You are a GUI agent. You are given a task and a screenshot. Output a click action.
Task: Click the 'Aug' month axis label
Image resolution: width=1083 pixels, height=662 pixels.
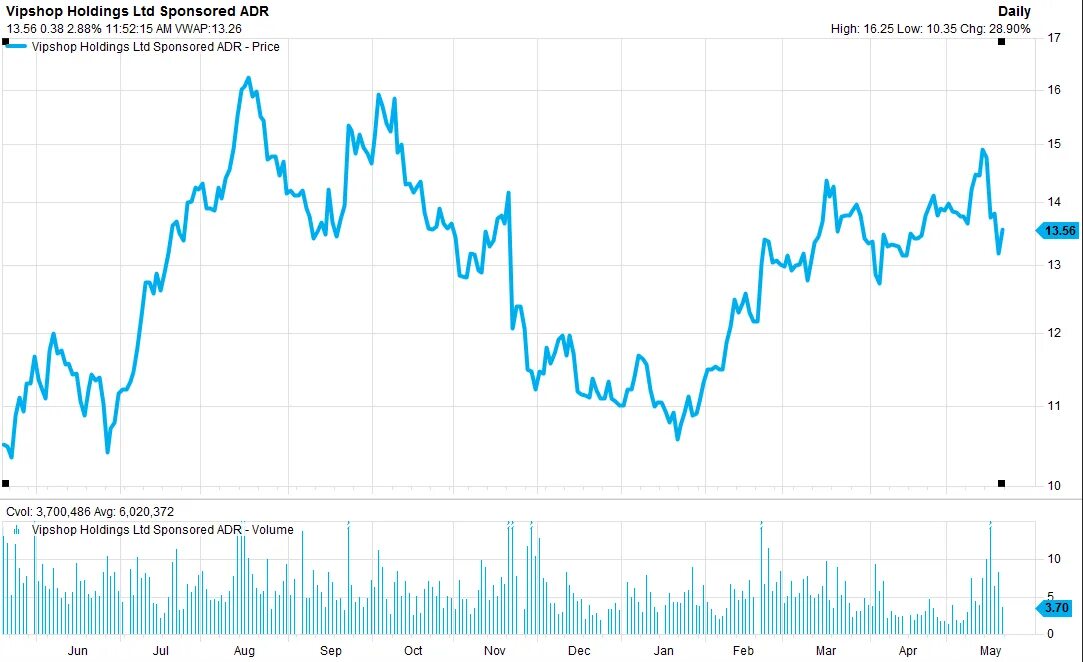point(245,651)
